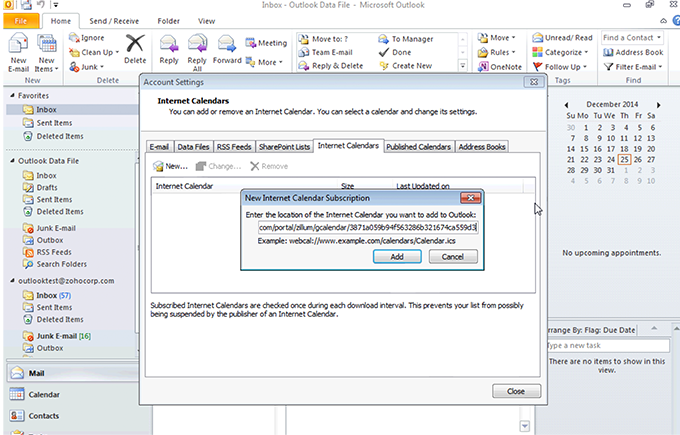Open the Junk dropdown menu
680x435 pixels.
(87, 67)
